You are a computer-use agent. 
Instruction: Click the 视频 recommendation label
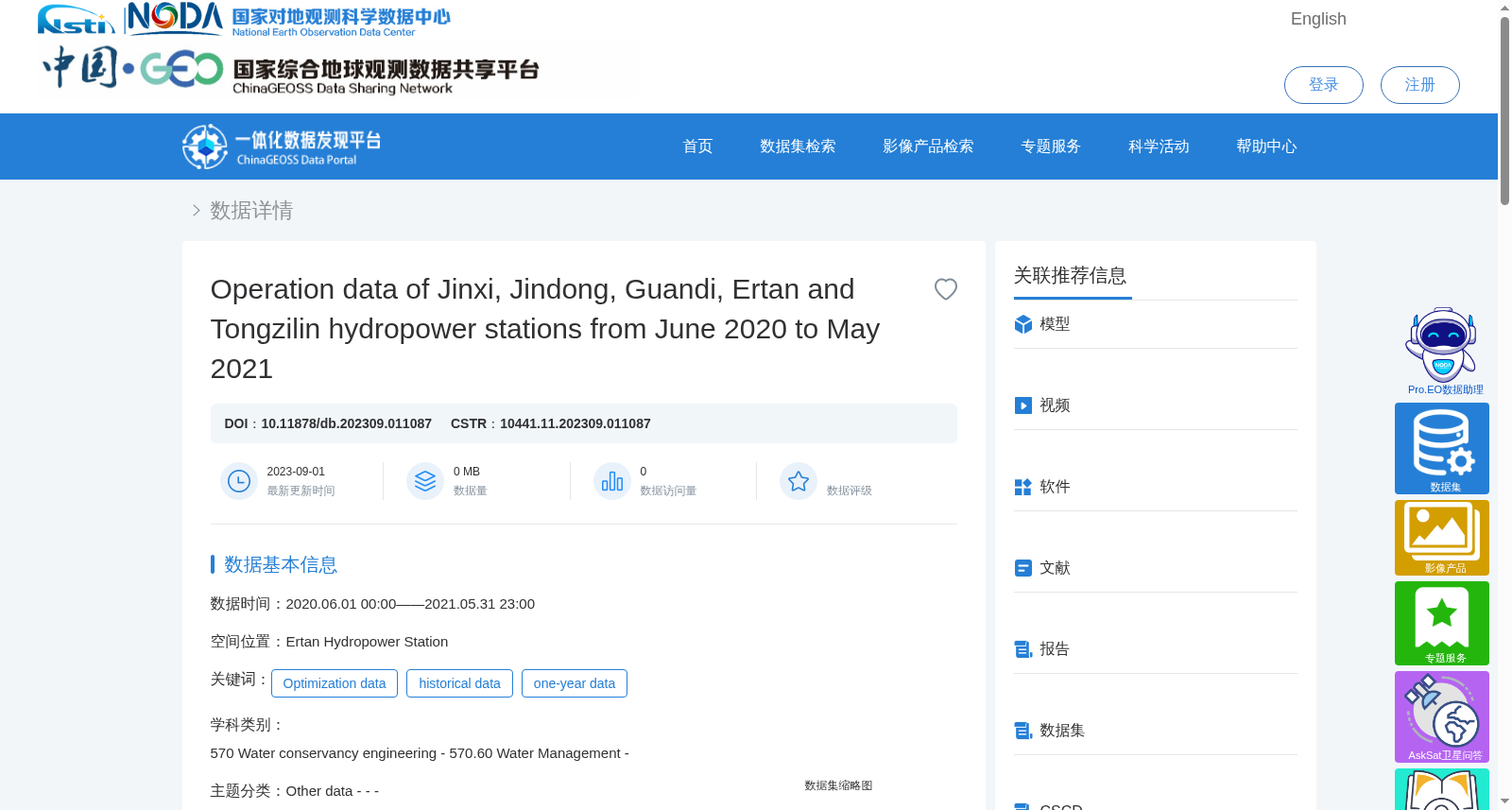coord(1055,405)
